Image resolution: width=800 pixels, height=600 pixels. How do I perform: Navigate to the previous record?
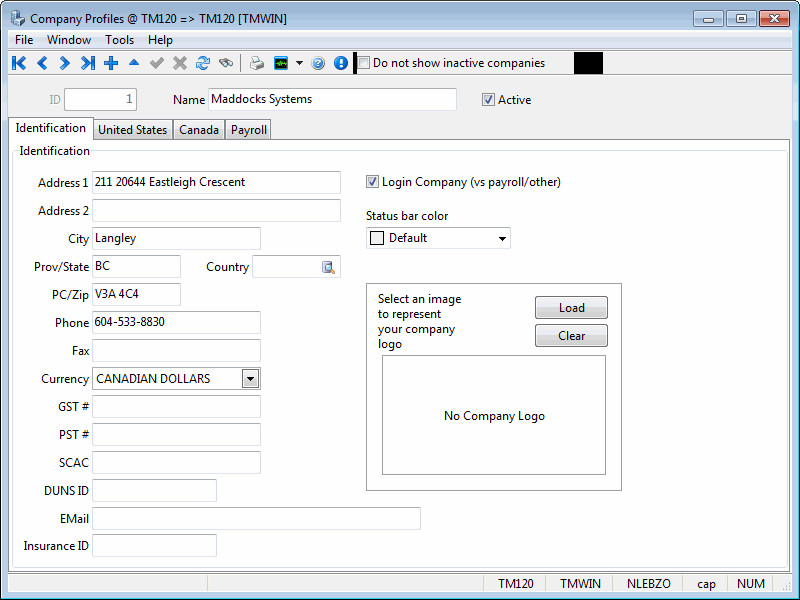click(x=42, y=63)
